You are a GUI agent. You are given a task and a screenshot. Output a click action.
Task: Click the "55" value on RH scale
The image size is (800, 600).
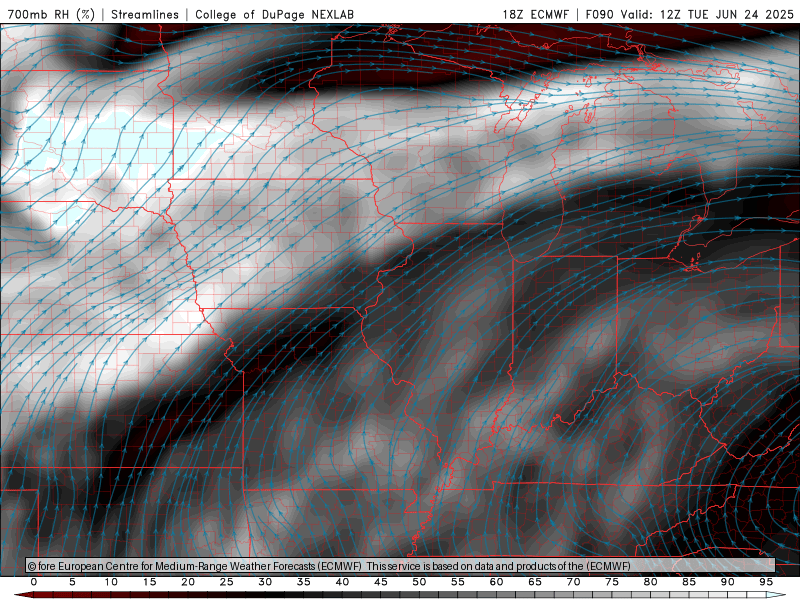[458, 582]
